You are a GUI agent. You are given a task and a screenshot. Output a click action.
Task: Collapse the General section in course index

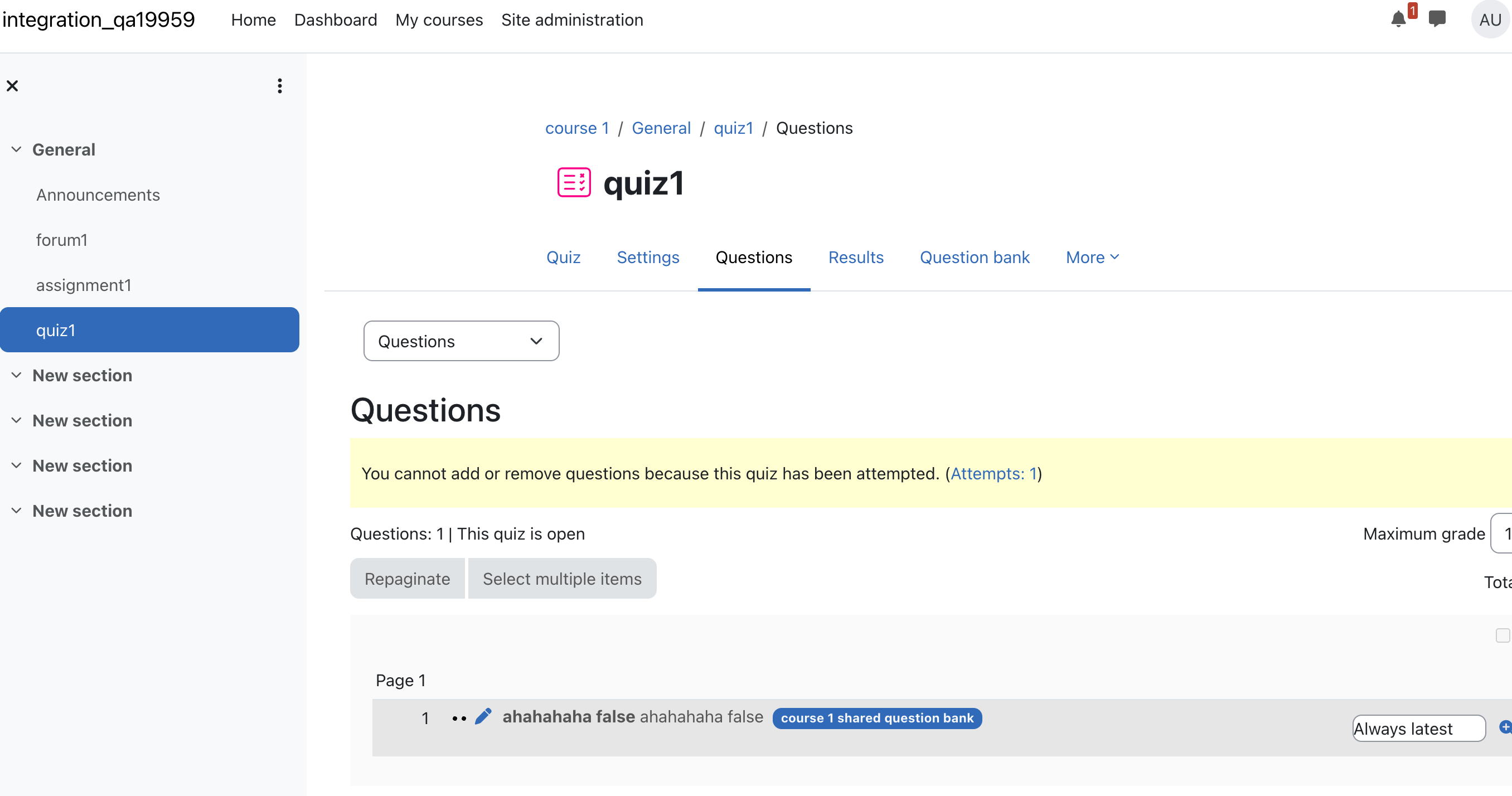click(x=16, y=150)
